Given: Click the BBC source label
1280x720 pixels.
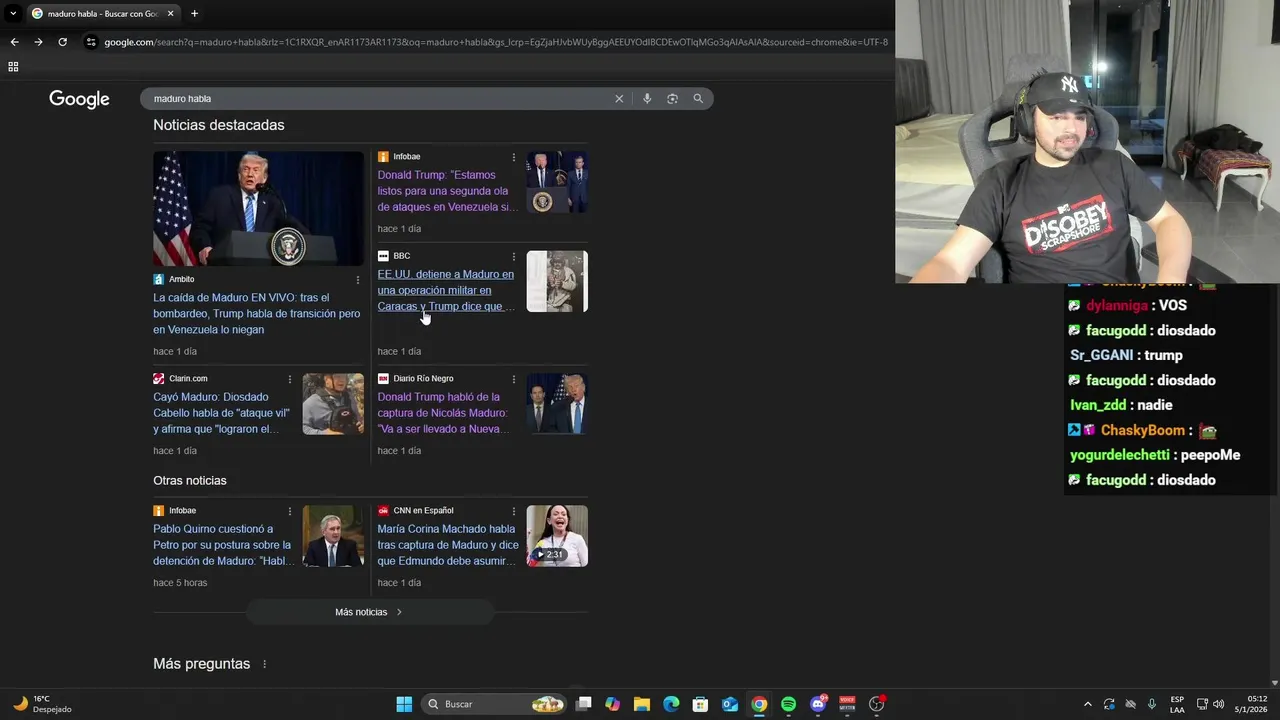Looking at the screenshot, I should pos(402,256).
